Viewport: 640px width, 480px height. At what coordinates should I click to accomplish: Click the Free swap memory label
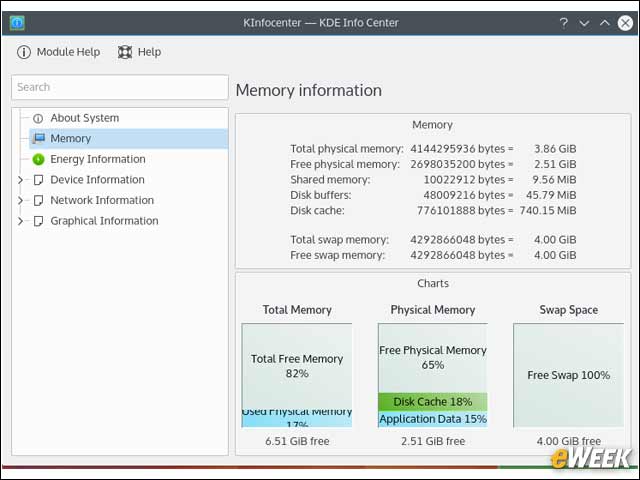point(338,255)
